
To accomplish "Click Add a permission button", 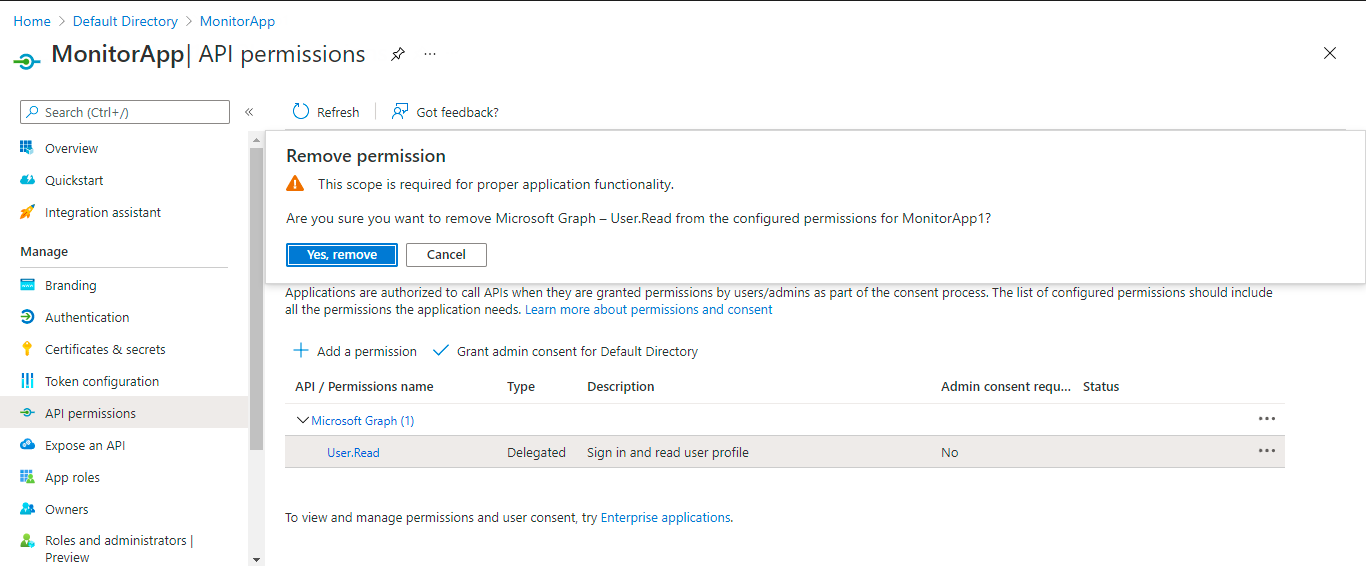I will (x=354, y=351).
